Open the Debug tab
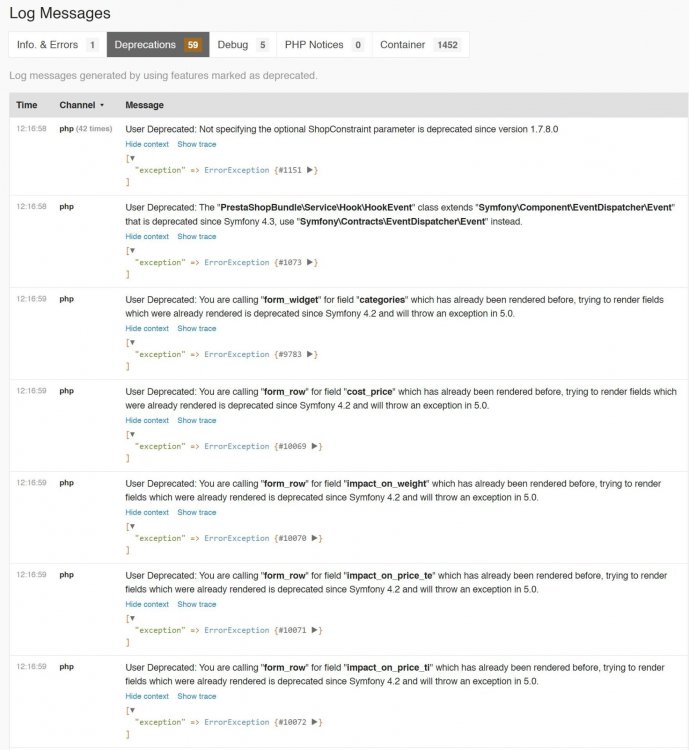 (x=243, y=44)
